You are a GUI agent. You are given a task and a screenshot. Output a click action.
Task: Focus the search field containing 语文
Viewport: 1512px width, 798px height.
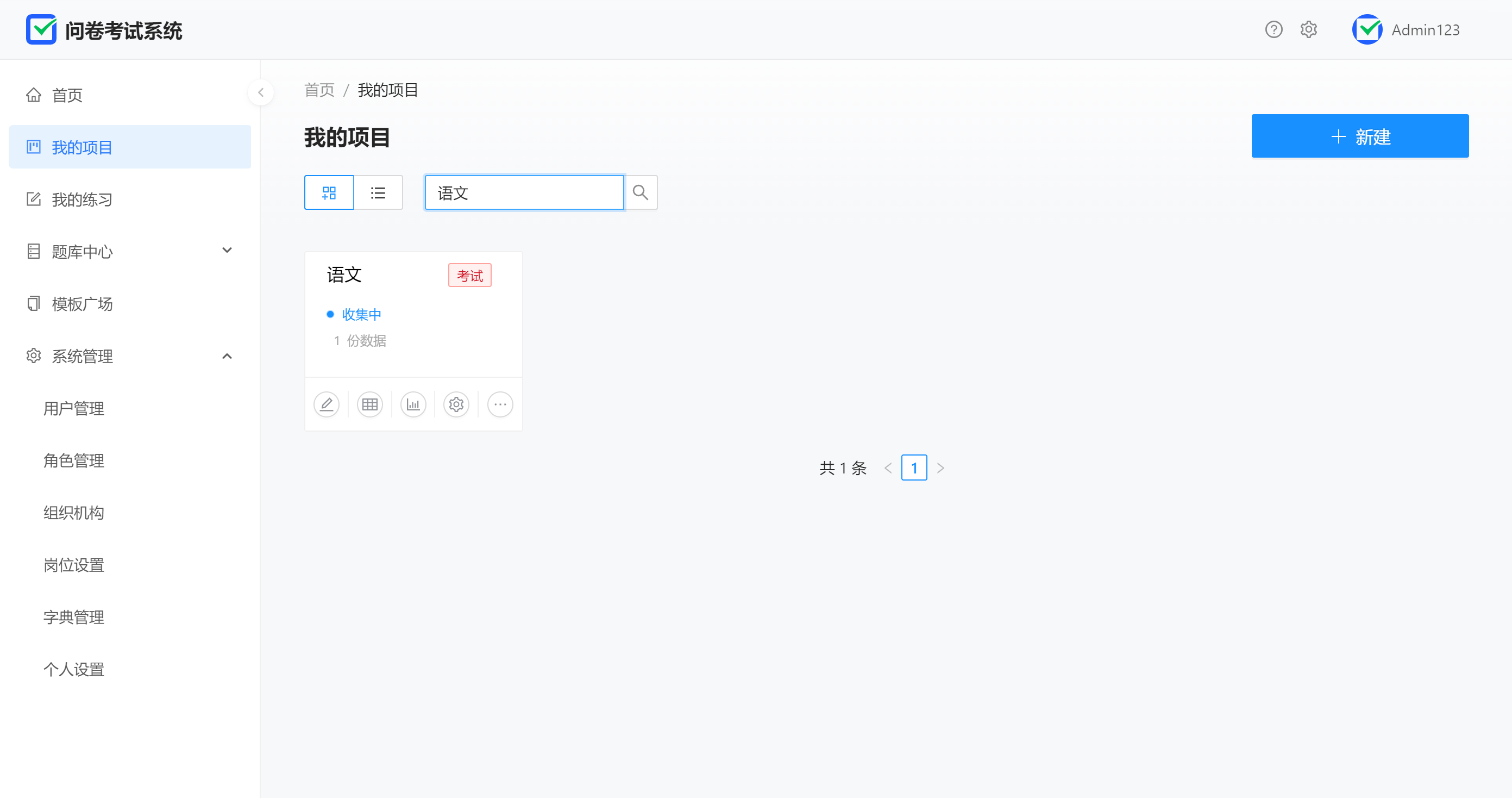[524, 192]
